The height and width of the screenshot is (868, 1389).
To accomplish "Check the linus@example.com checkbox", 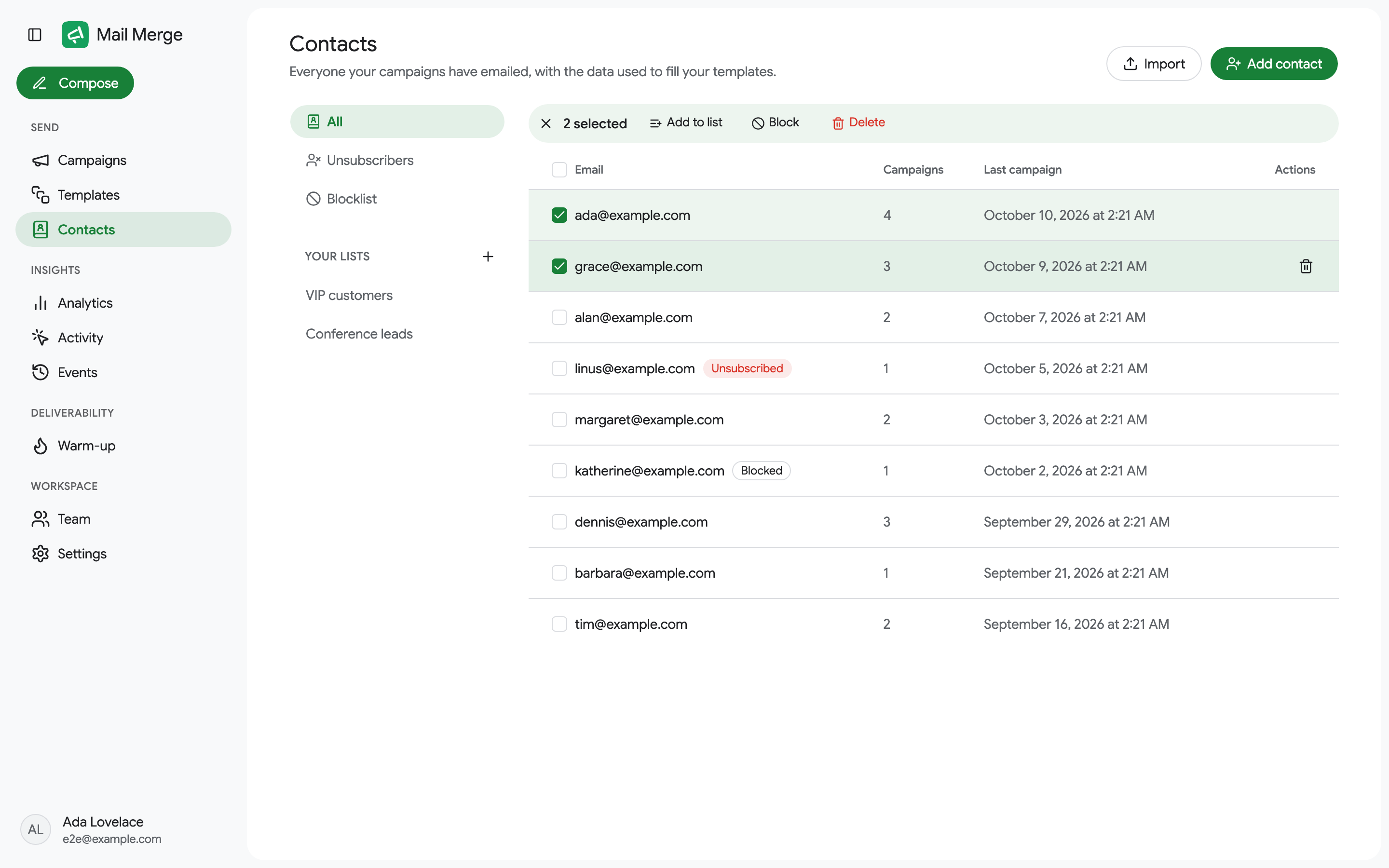I will tap(559, 368).
